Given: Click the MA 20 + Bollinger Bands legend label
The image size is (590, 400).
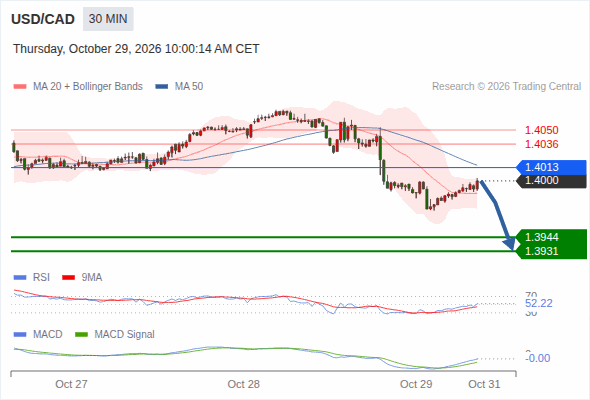Looking at the screenshot, I should pyautogui.click(x=88, y=87).
